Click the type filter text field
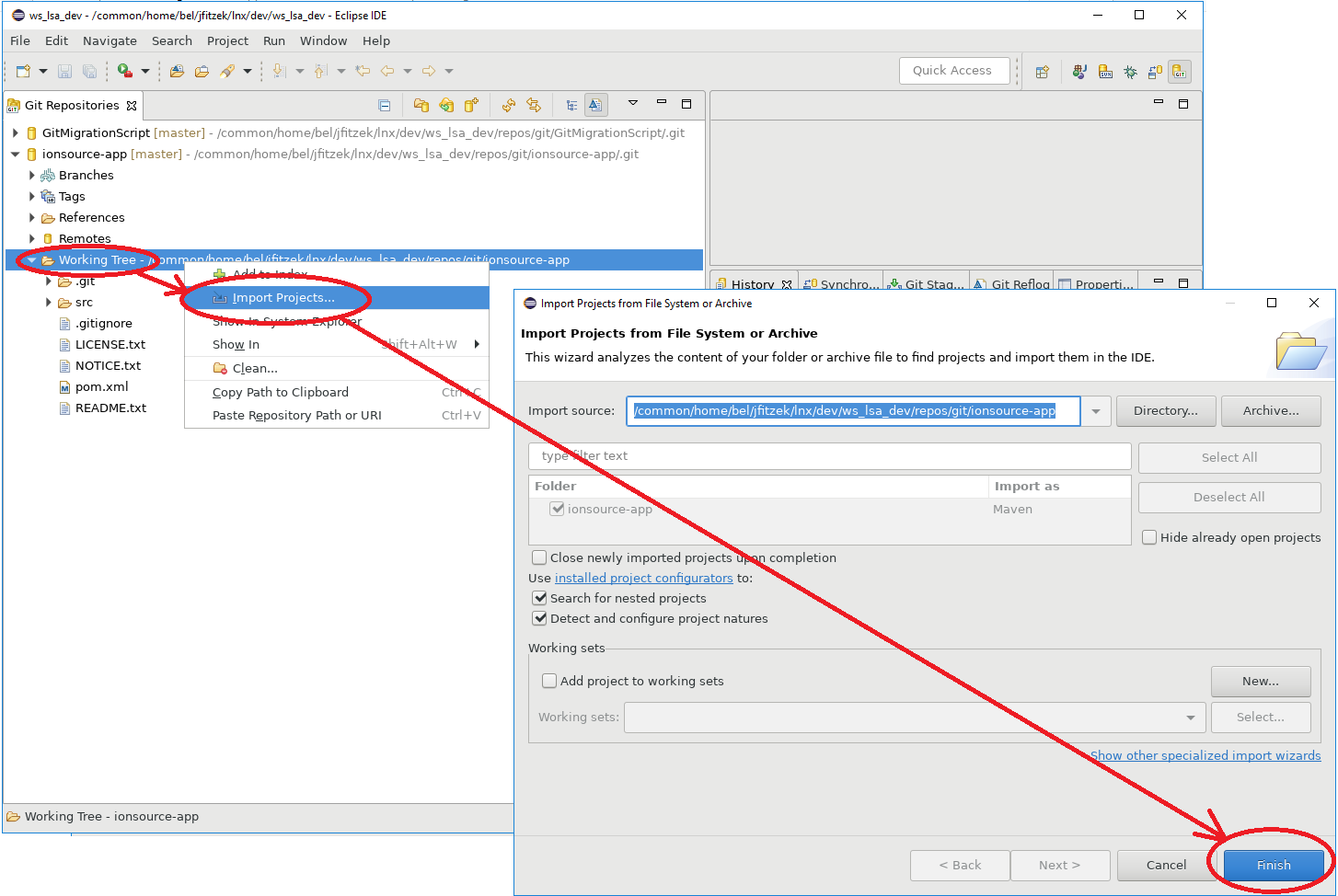 830,456
